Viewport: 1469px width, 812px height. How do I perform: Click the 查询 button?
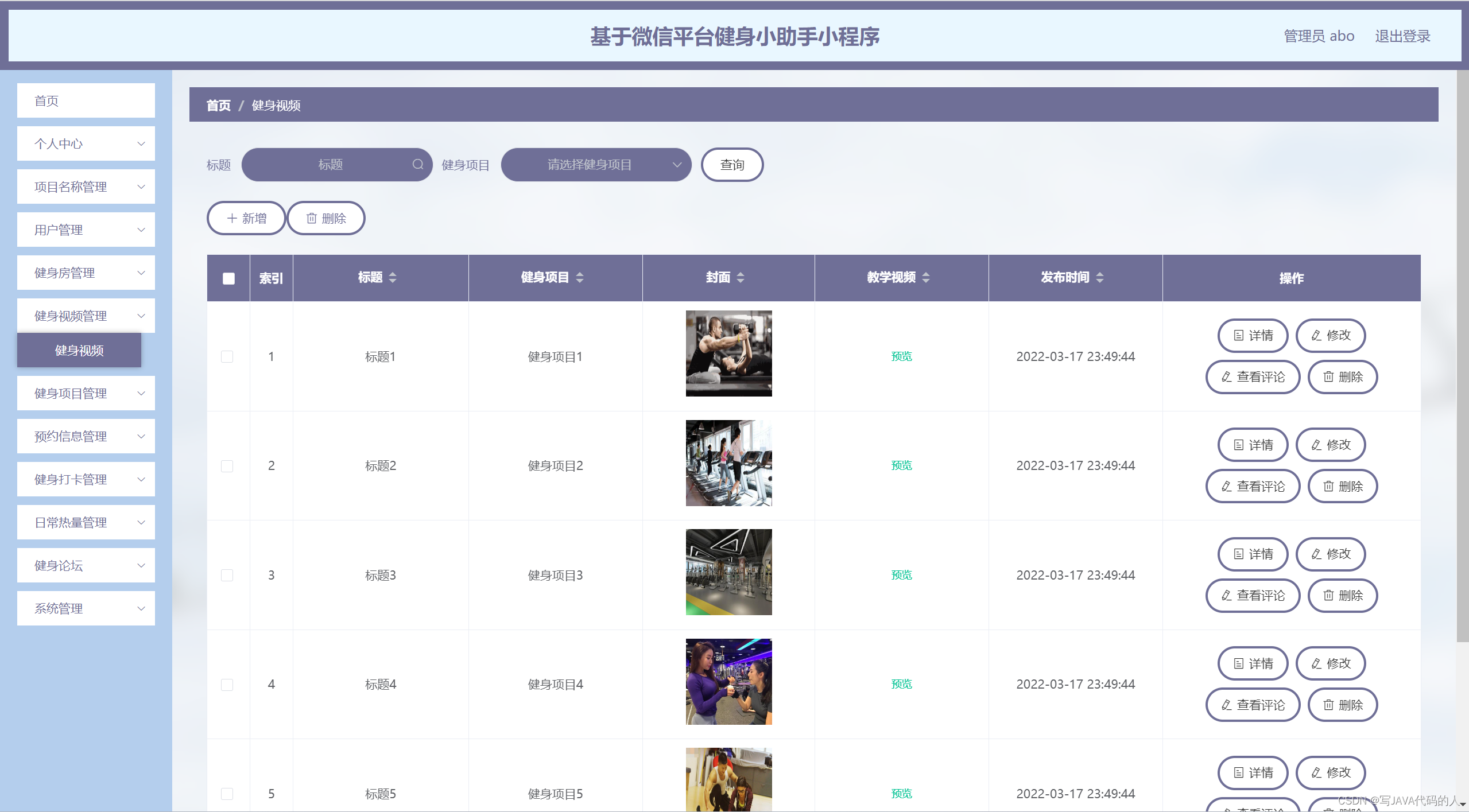tap(732, 165)
